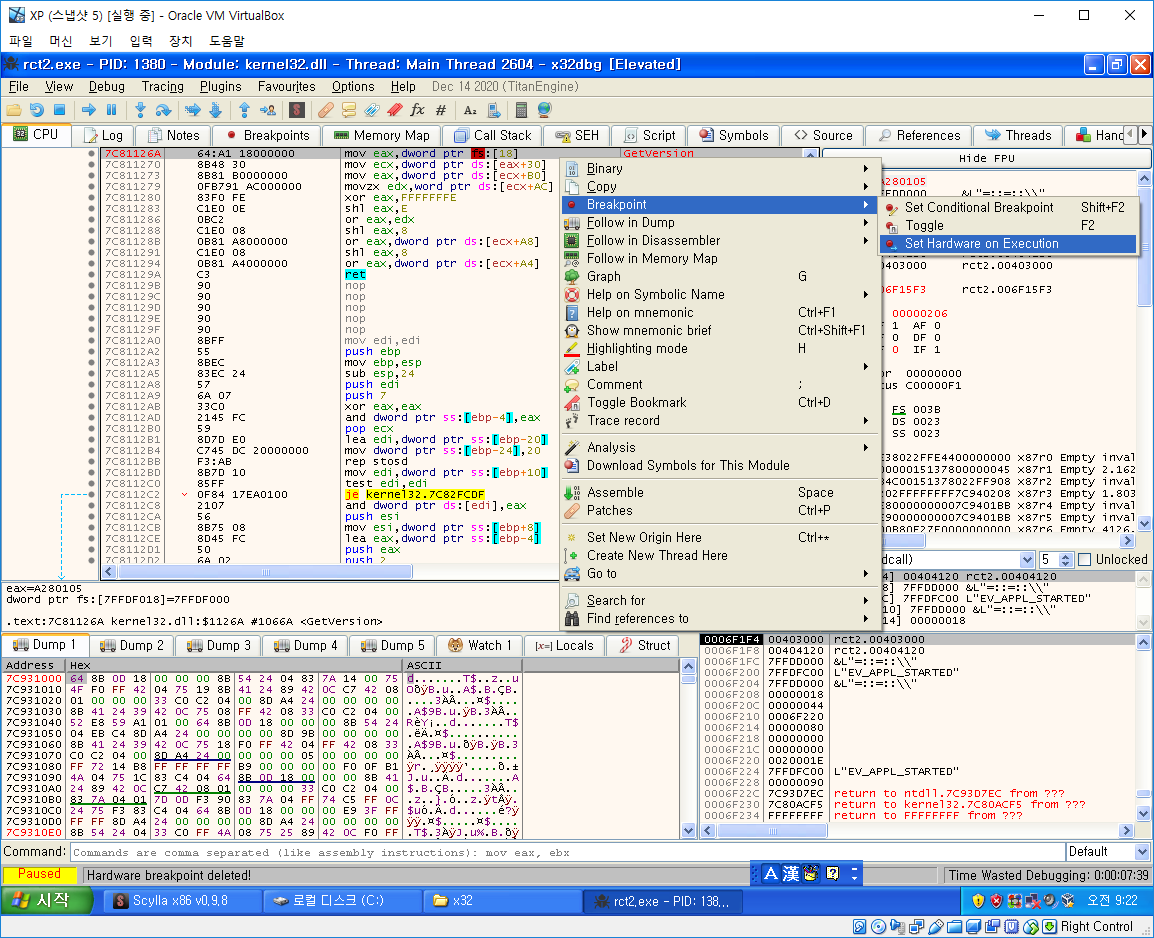
Task: Expand the Search for submenu
Action: click(x=721, y=600)
